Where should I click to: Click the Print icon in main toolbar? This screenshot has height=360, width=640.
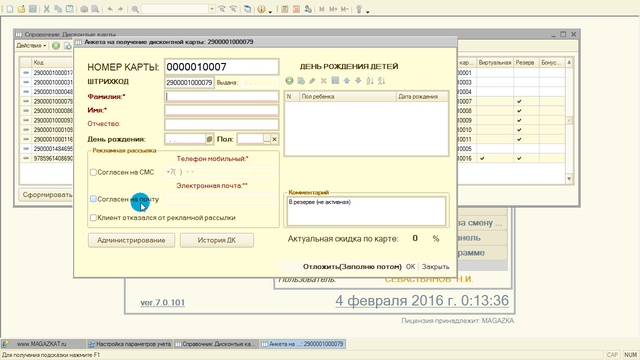84,9
